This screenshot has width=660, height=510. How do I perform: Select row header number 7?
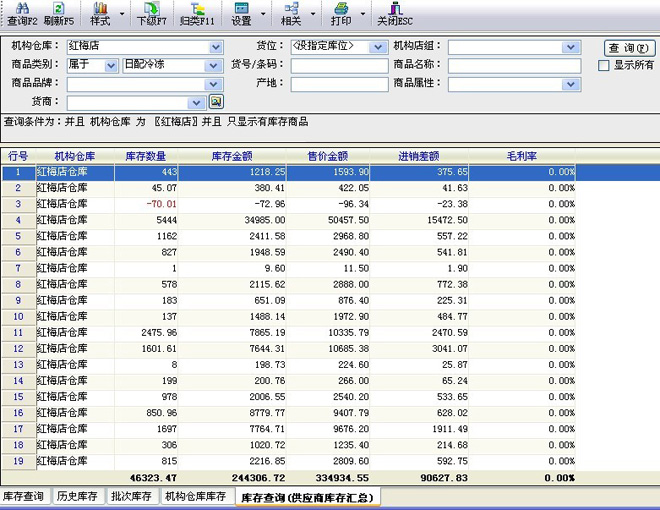pos(18,268)
